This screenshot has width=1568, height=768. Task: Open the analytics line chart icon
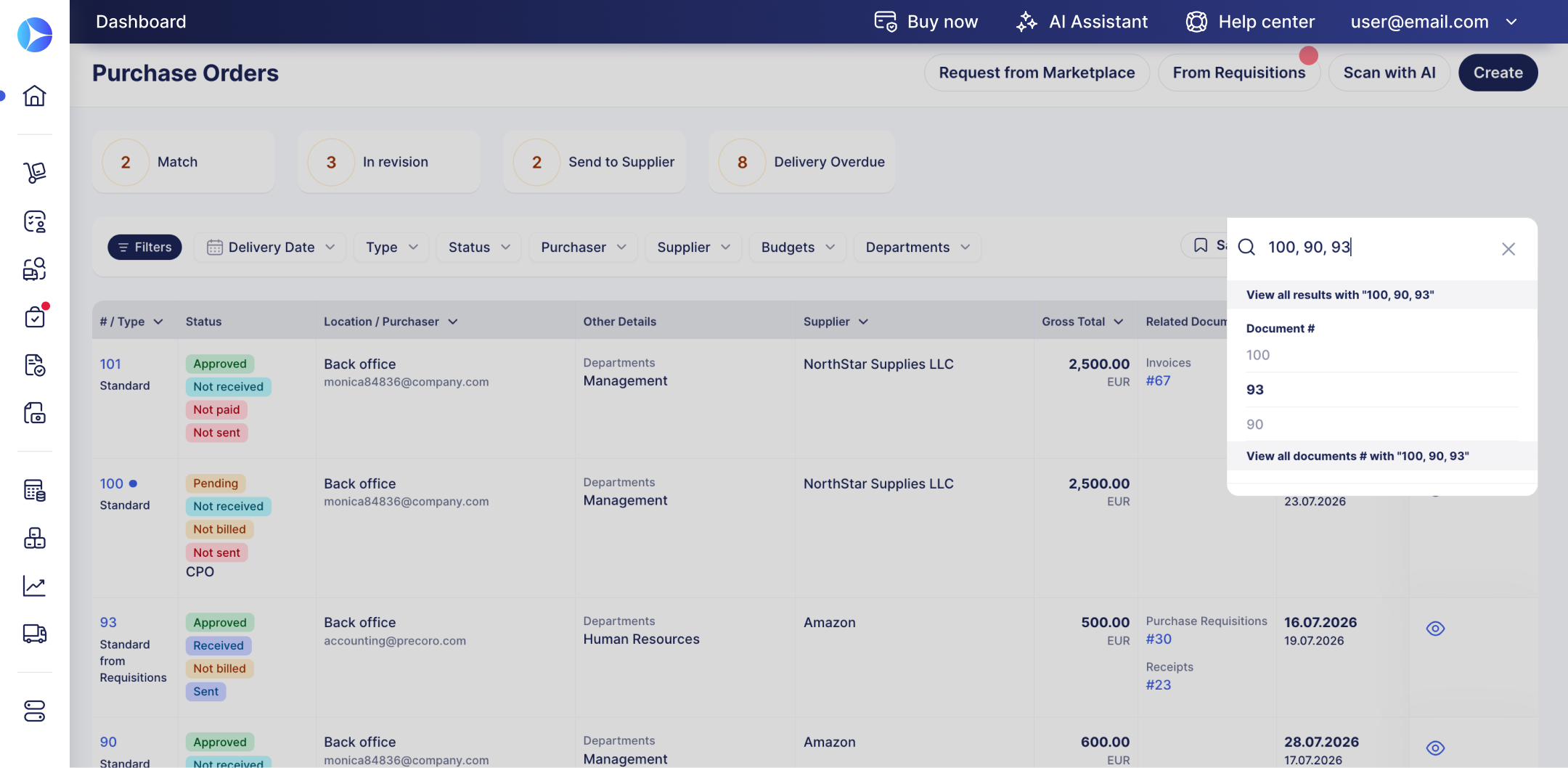[34, 586]
